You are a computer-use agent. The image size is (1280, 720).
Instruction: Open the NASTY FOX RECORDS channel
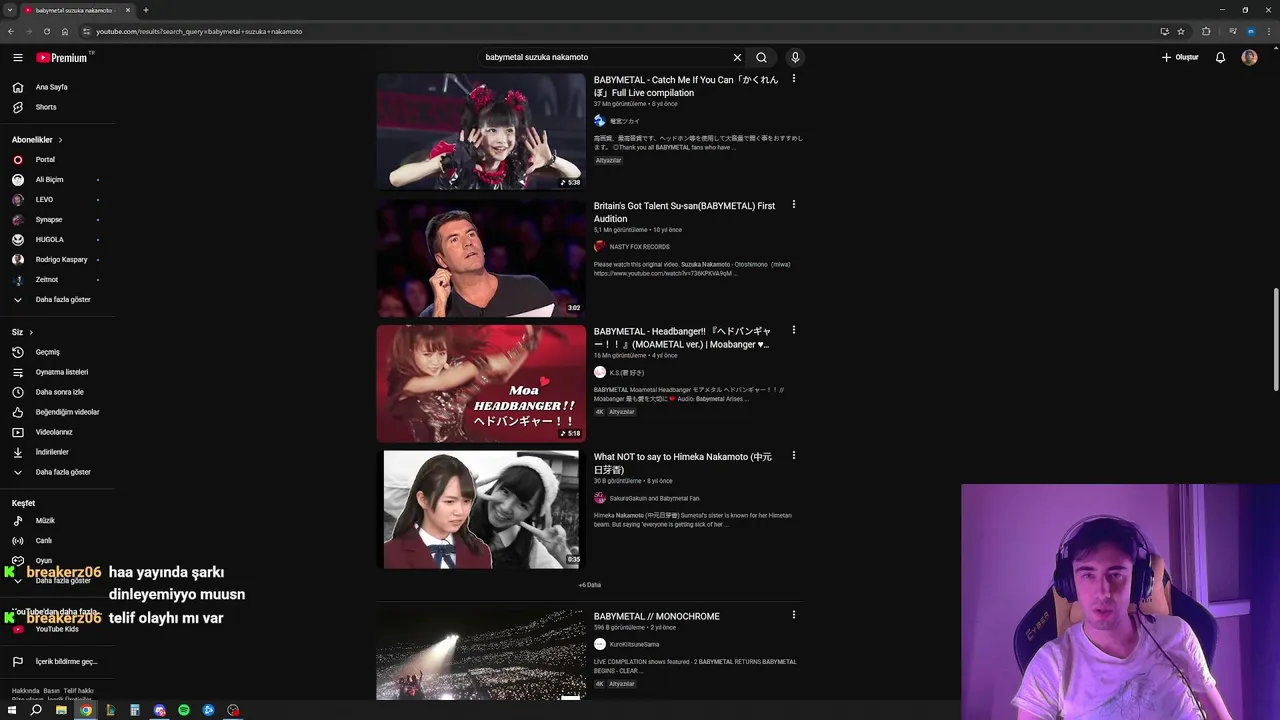[x=639, y=247]
